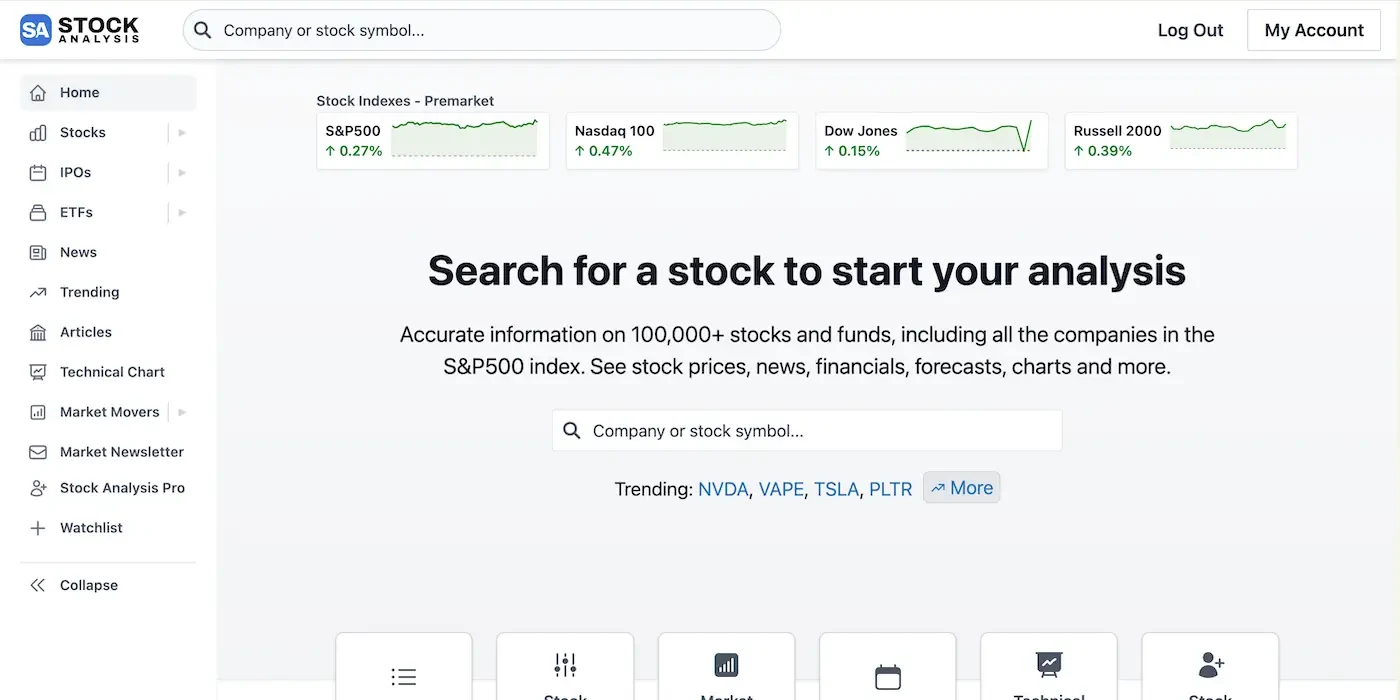
Task: Open the Russell 2000 index card
Action: click(1181, 141)
